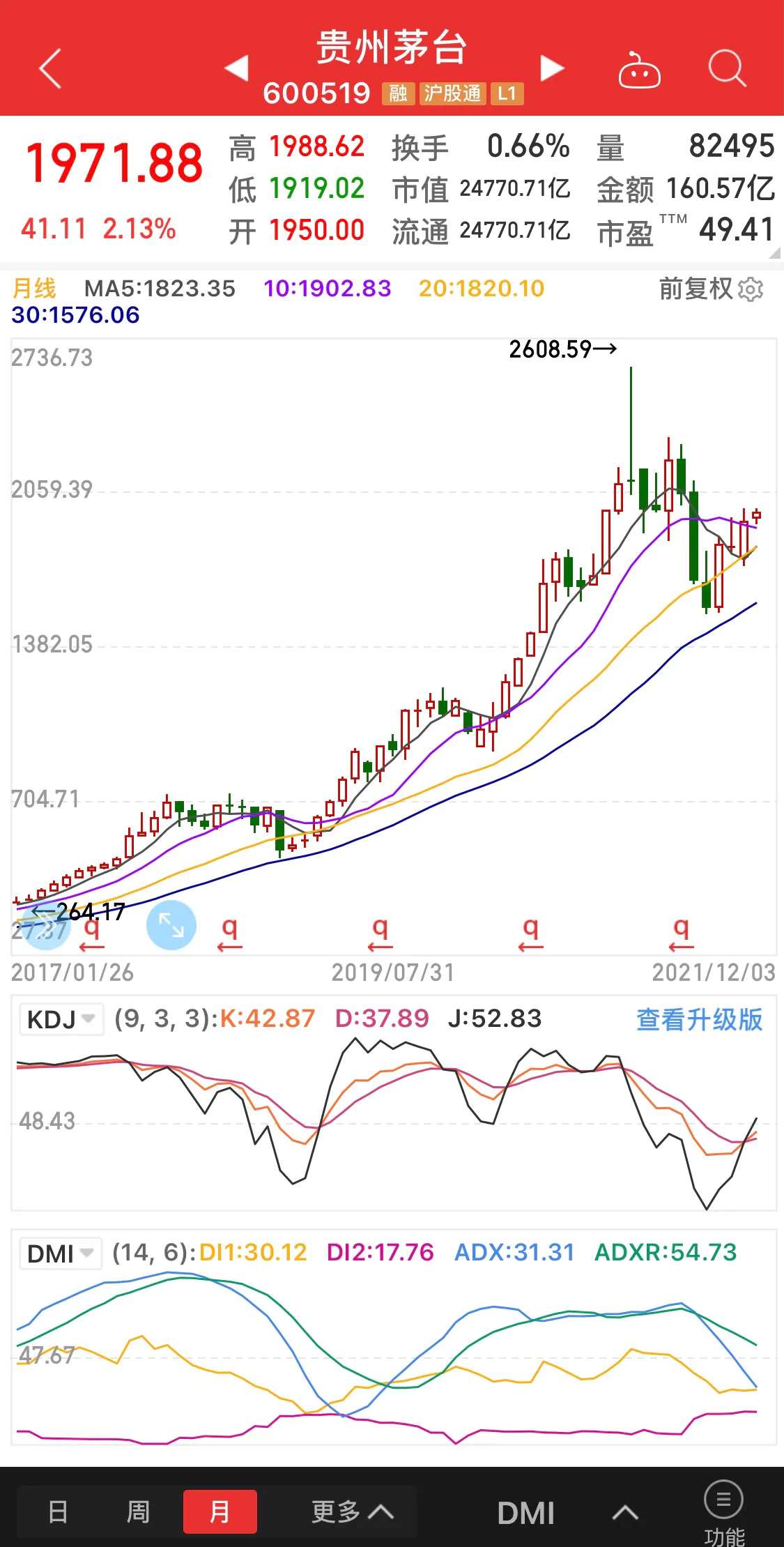This screenshot has width=784, height=1547.
Task: Tap the 市盈 TTM value 49.41
Action: point(737,230)
